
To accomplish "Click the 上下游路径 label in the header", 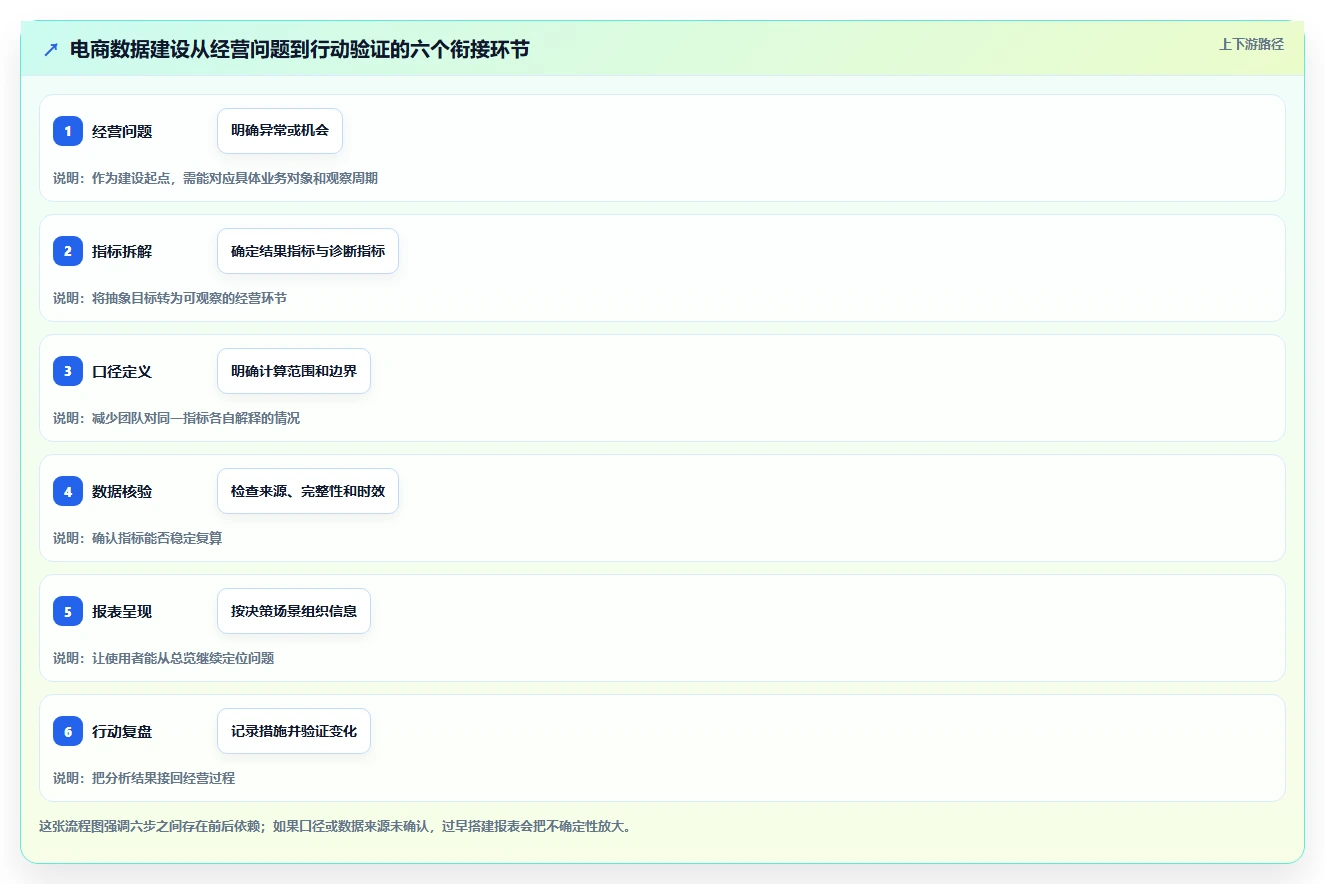I will tap(1251, 44).
